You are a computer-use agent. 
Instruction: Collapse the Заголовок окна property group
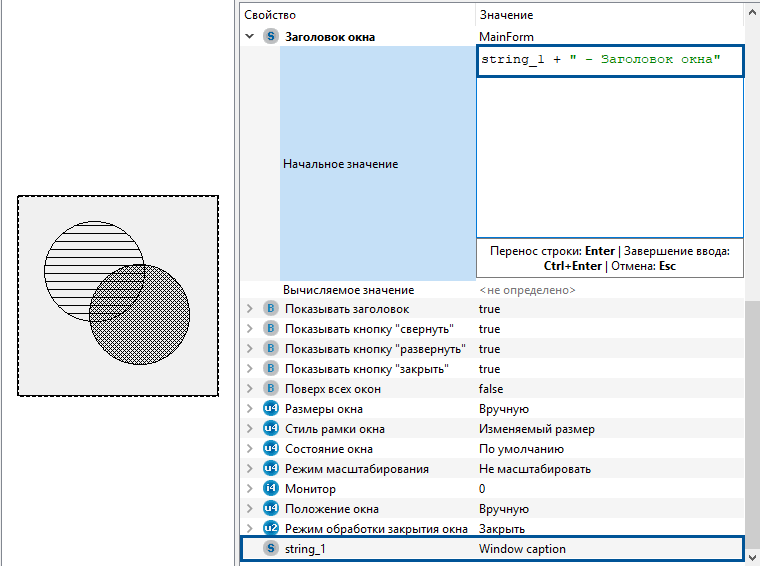tap(250, 37)
